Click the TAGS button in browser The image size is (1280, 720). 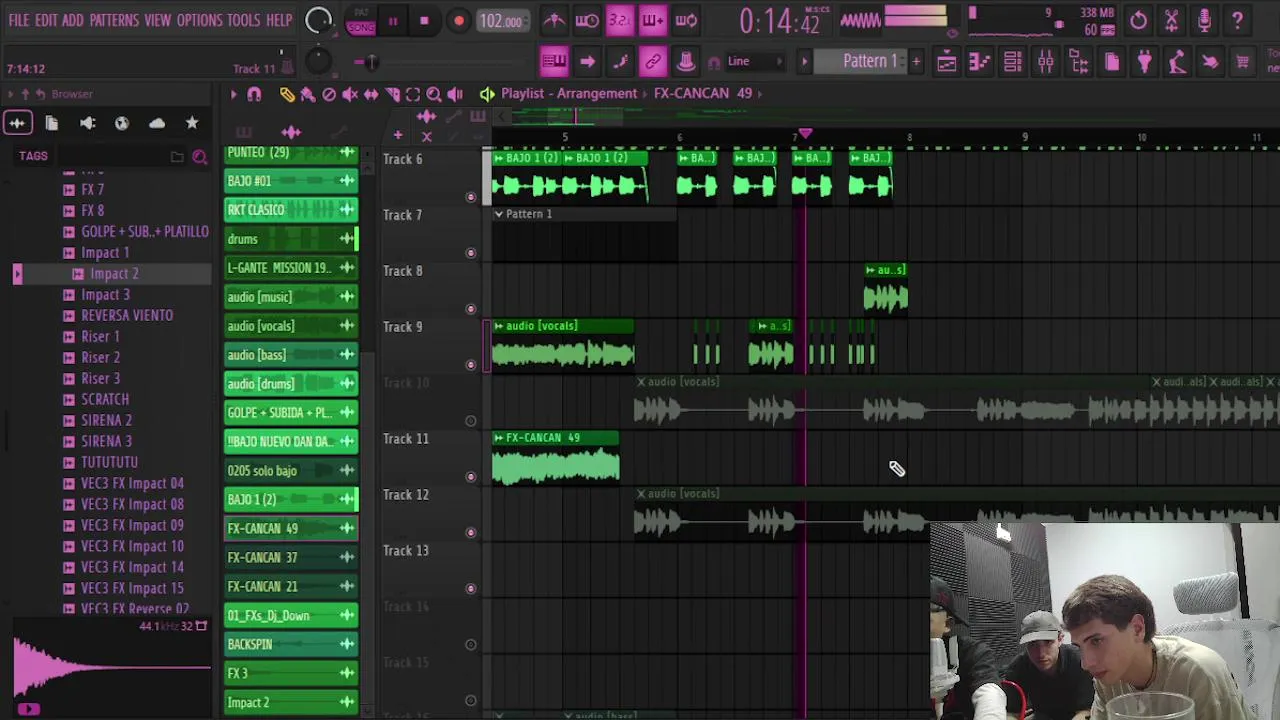click(x=33, y=156)
